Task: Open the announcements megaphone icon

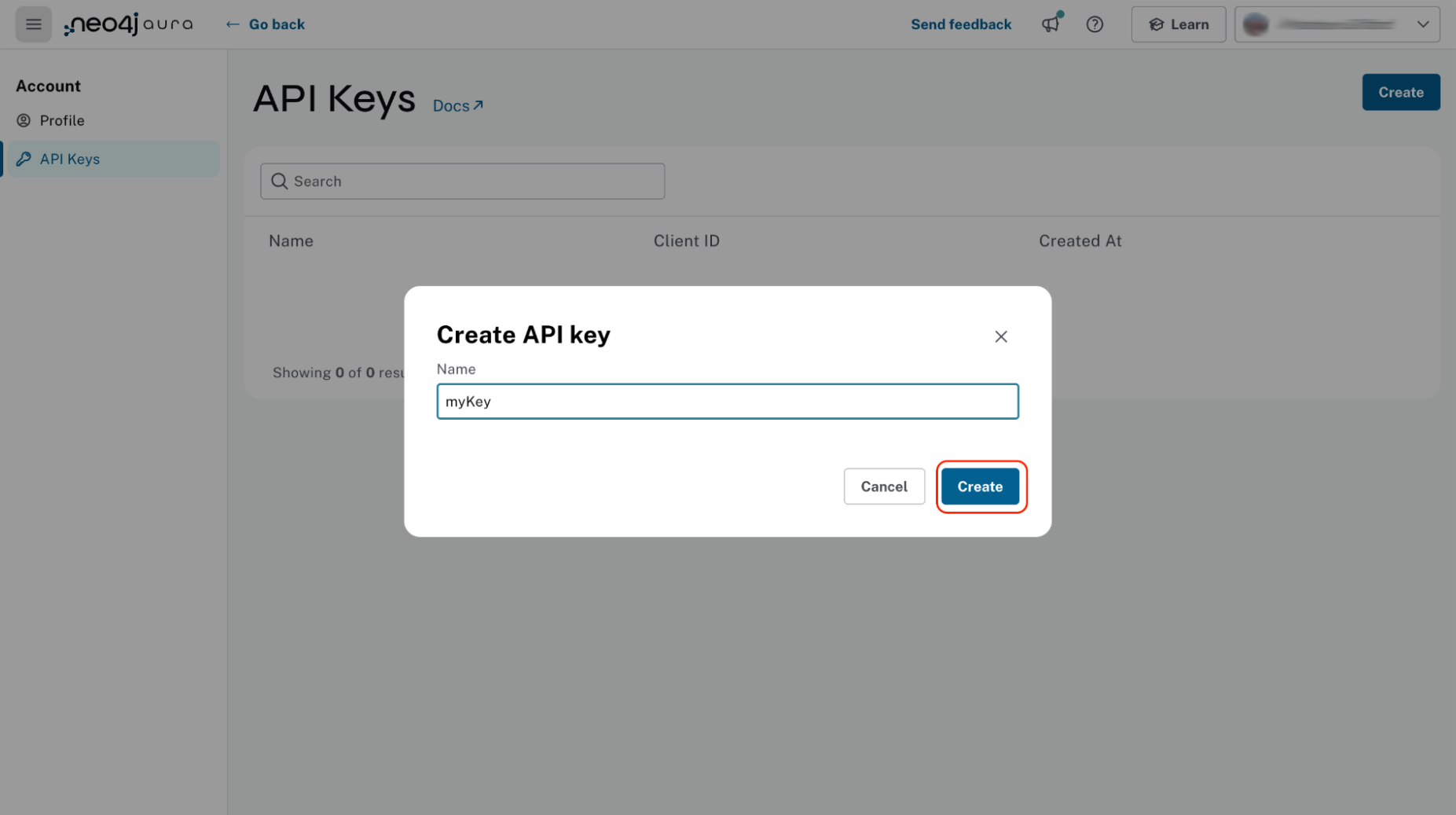Action: coord(1051,24)
